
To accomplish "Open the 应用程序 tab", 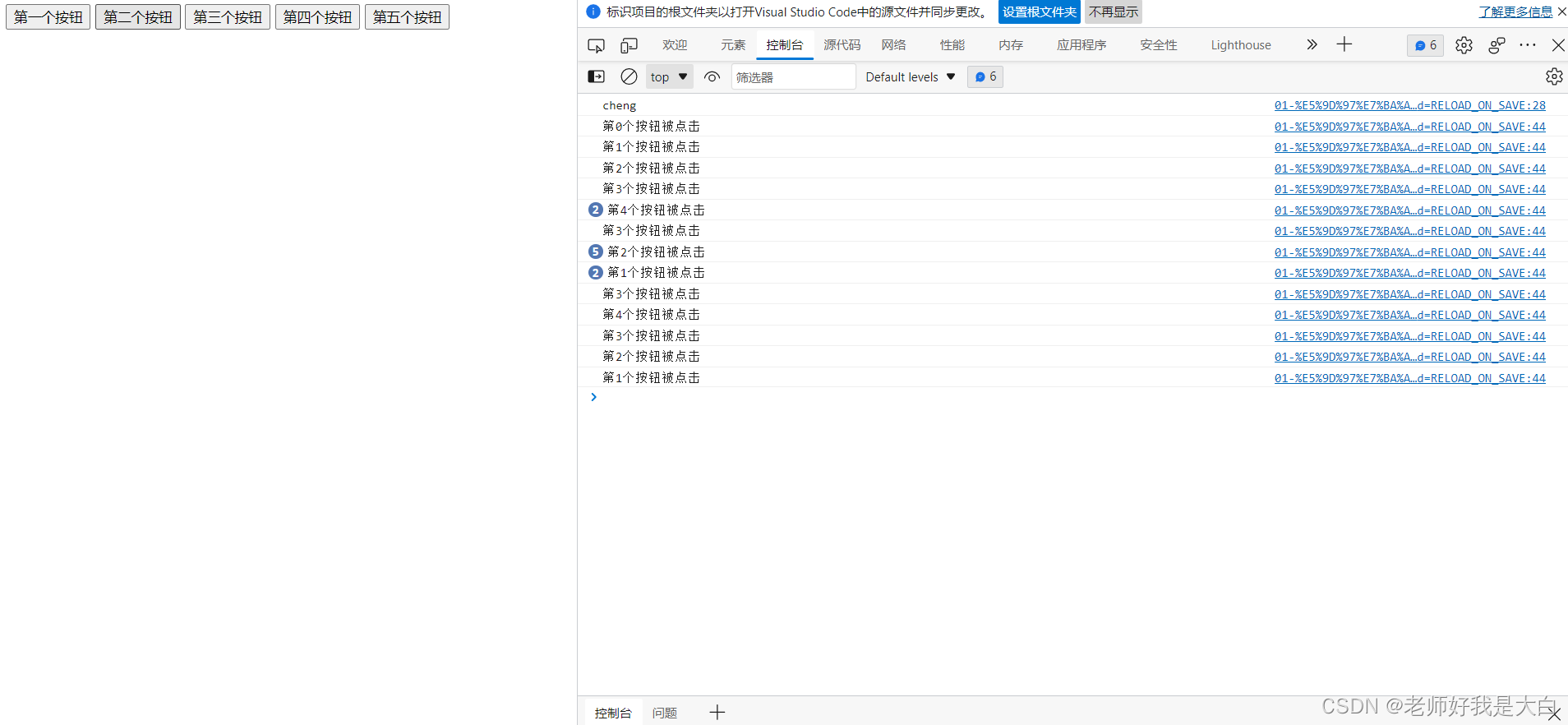I will 1081,45.
